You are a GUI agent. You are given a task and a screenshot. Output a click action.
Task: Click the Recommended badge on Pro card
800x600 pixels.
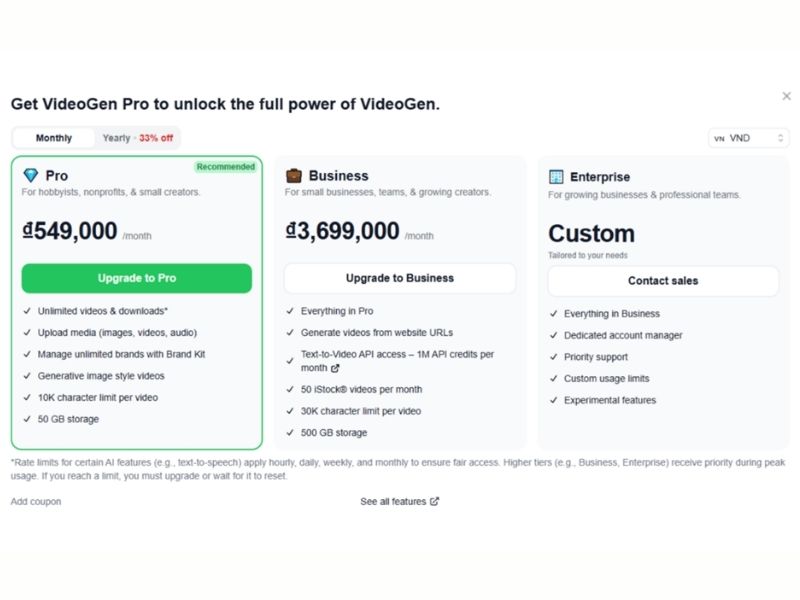click(x=226, y=167)
